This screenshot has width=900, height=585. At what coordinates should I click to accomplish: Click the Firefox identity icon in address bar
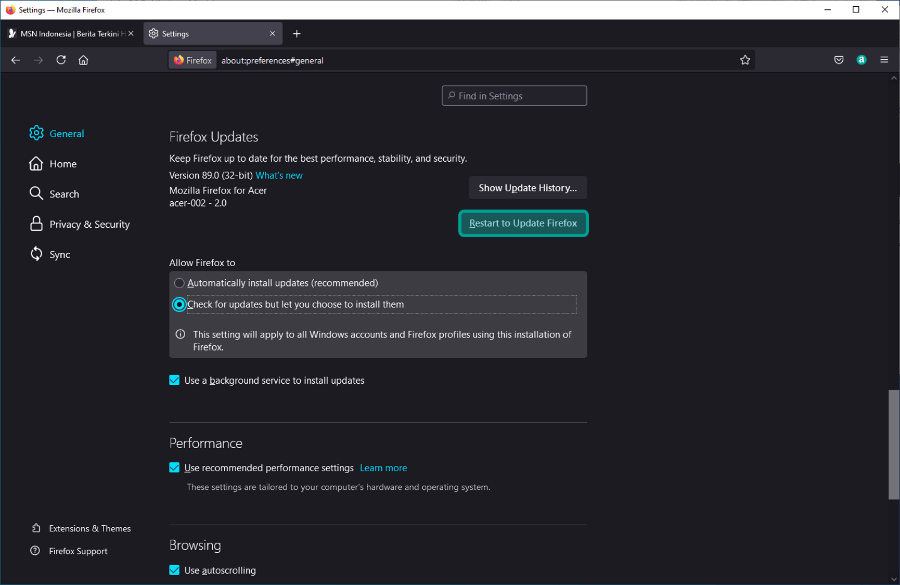point(192,60)
